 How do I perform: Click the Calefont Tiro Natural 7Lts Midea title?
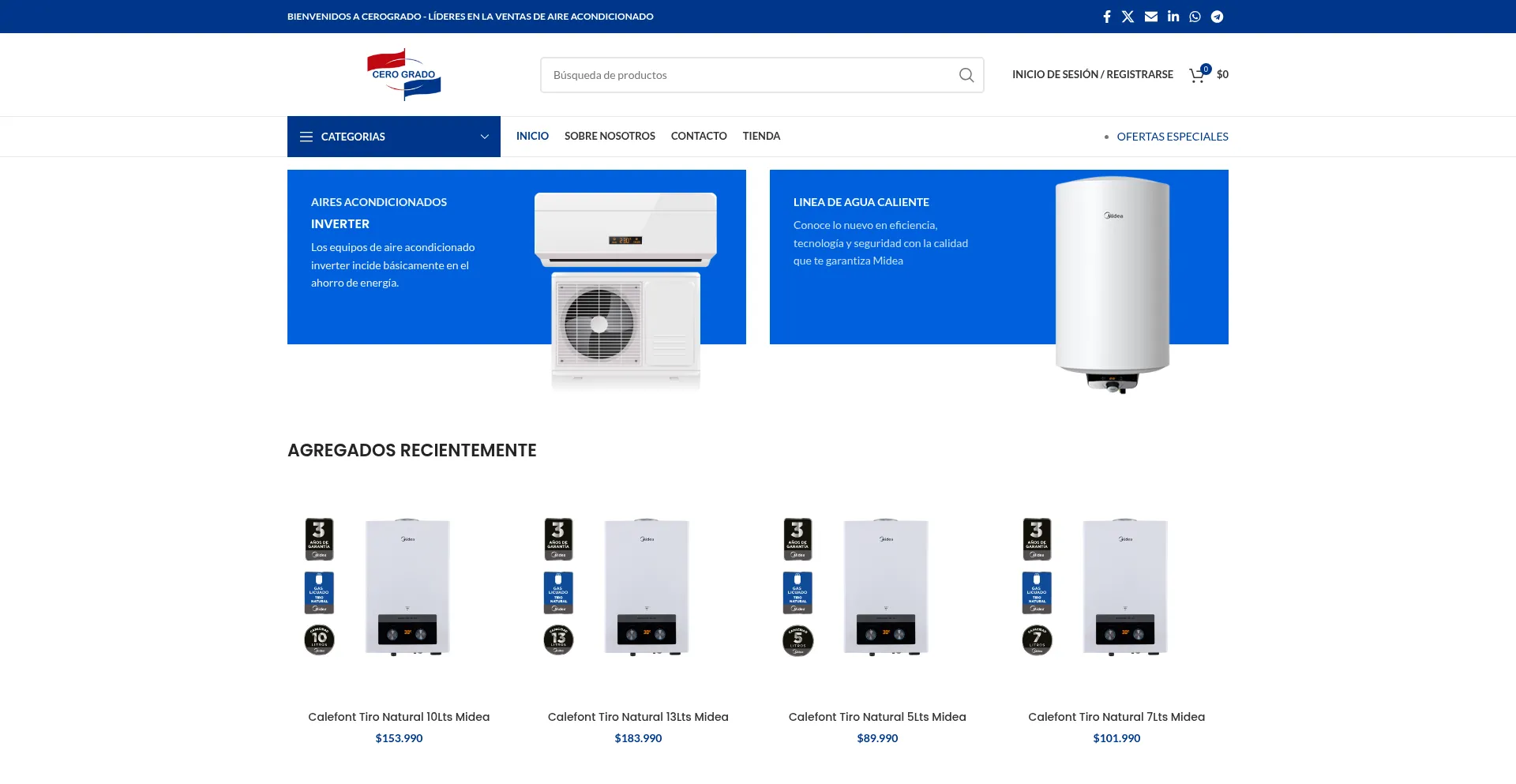(1116, 717)
